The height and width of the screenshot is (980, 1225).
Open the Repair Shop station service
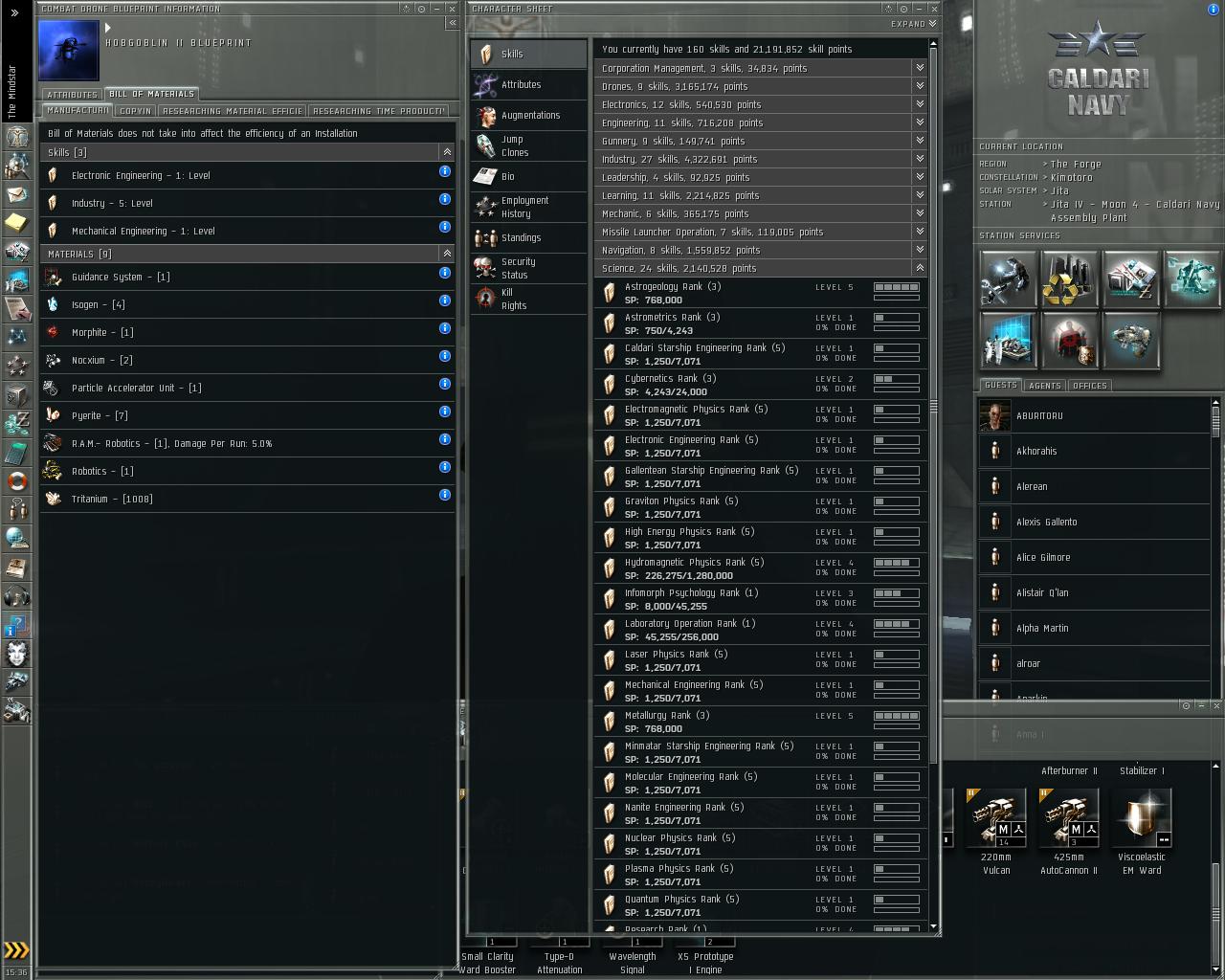coord(1008,279)
